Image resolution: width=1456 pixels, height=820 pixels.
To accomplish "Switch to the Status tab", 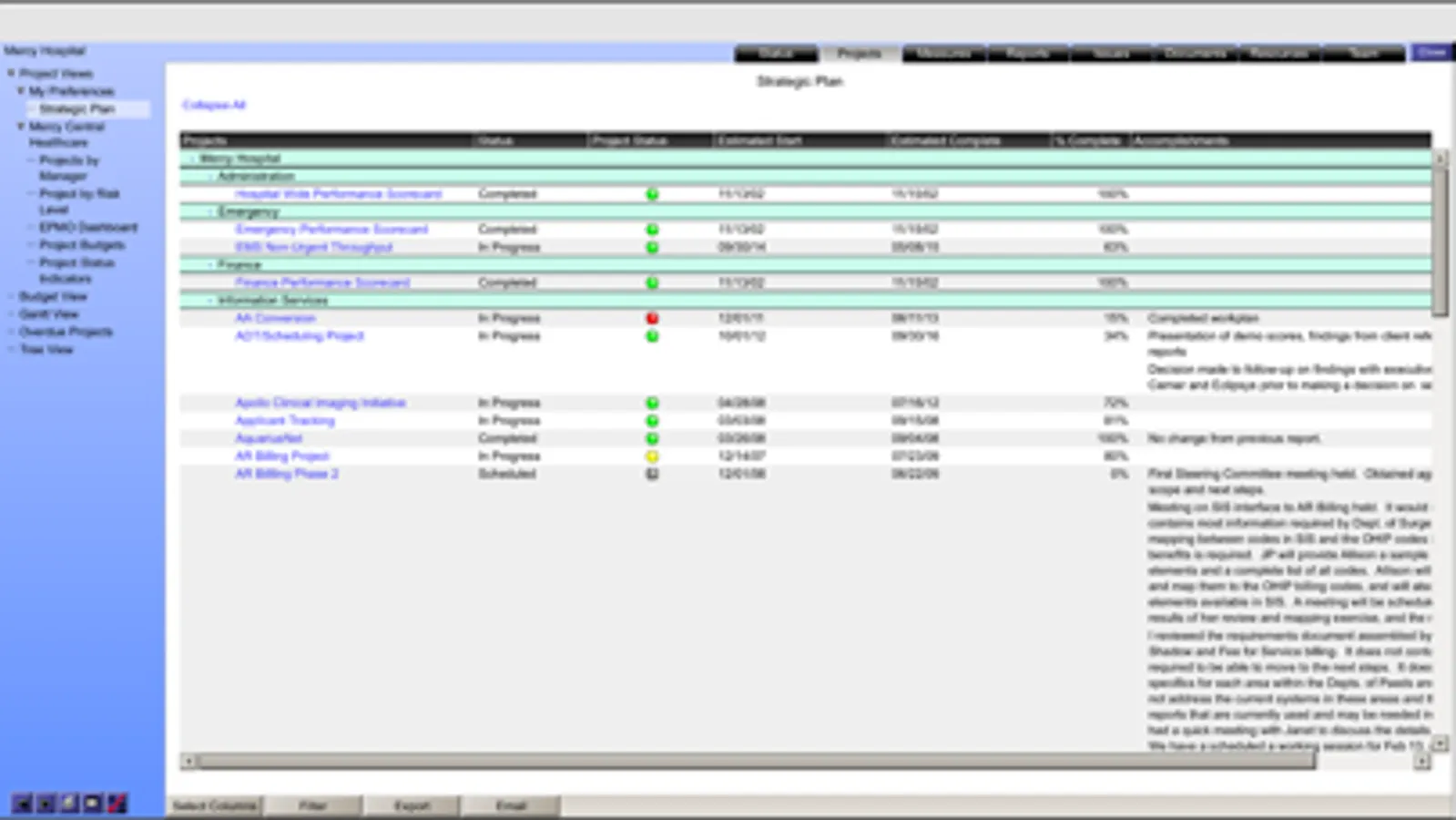I will 776,53.
